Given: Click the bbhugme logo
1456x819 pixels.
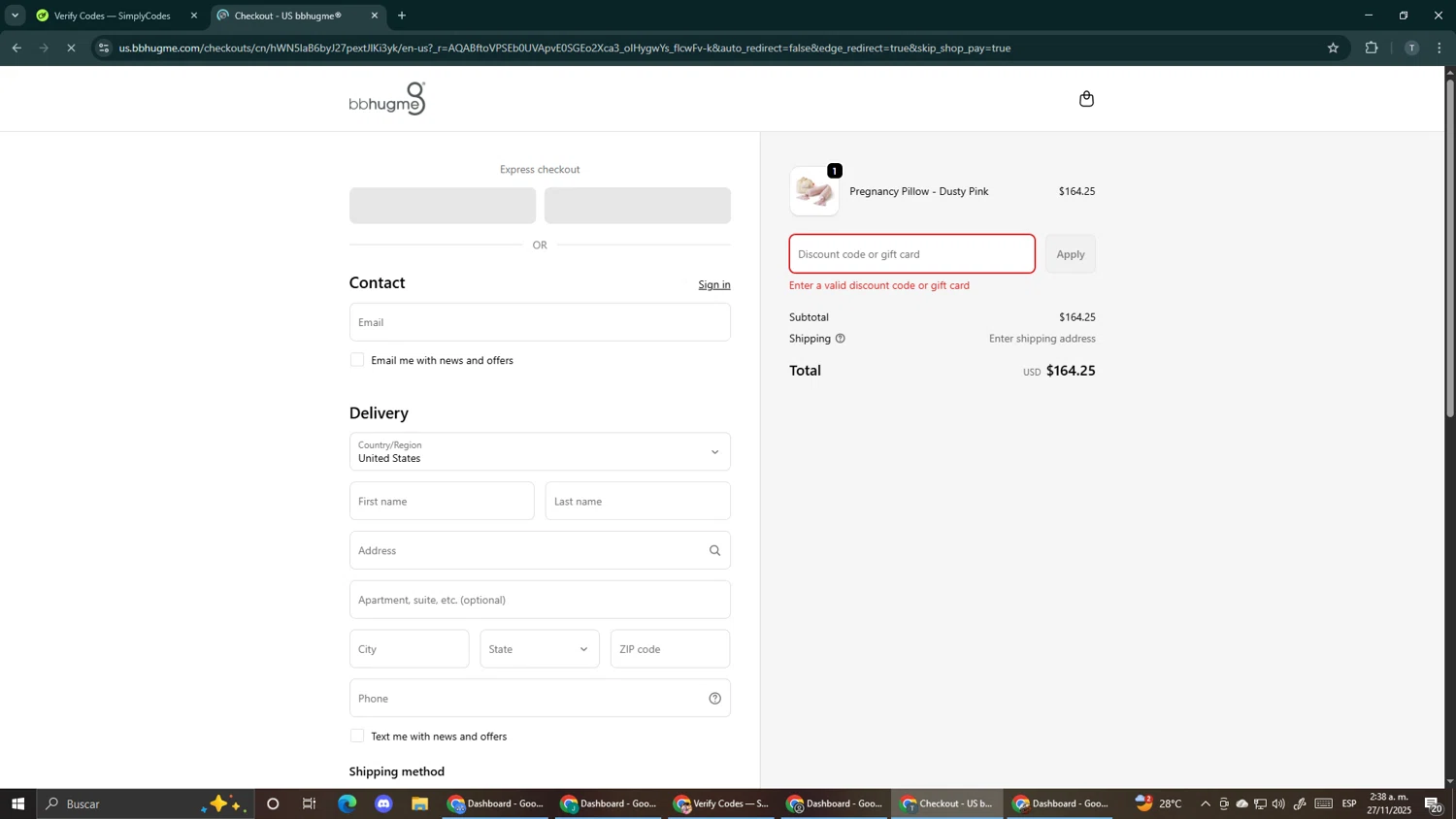Looking at the screenshot, I should tap(387, 99).
